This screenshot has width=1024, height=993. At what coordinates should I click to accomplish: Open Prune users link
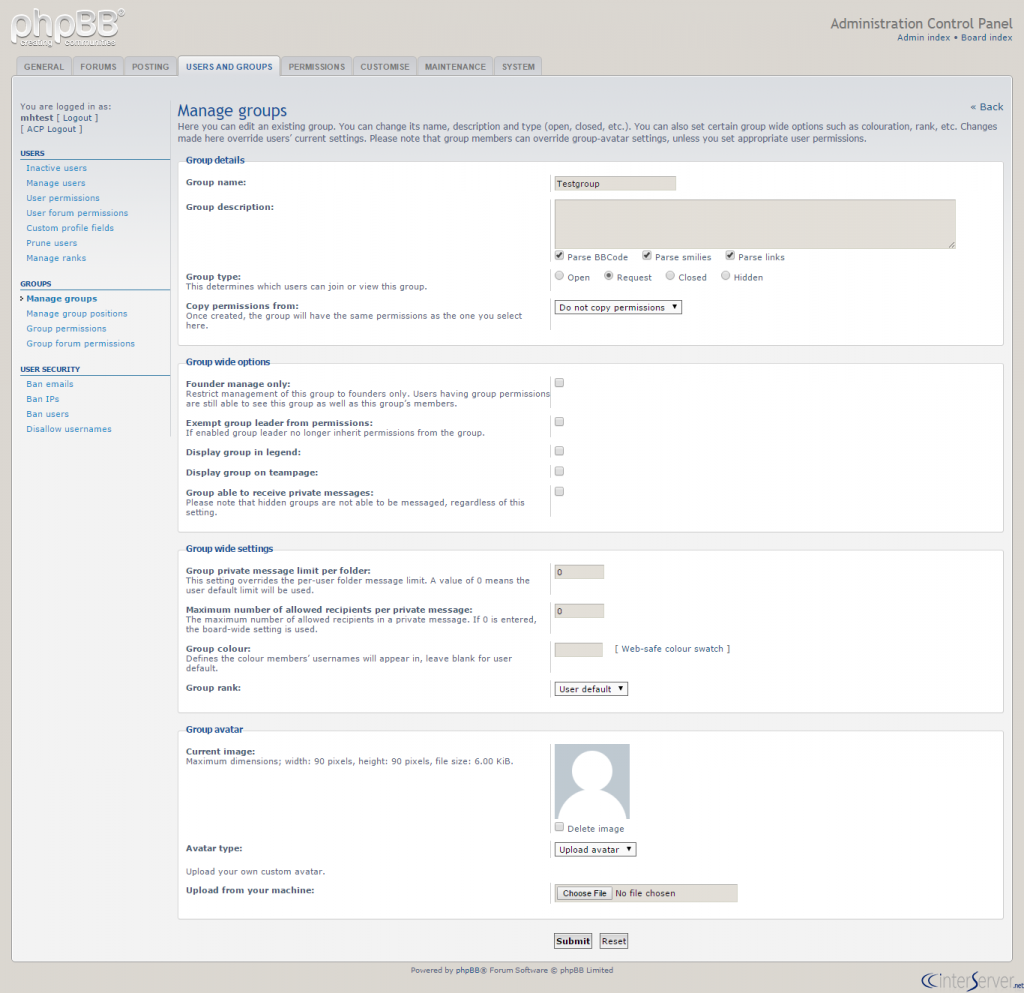(x=52, y=243)
